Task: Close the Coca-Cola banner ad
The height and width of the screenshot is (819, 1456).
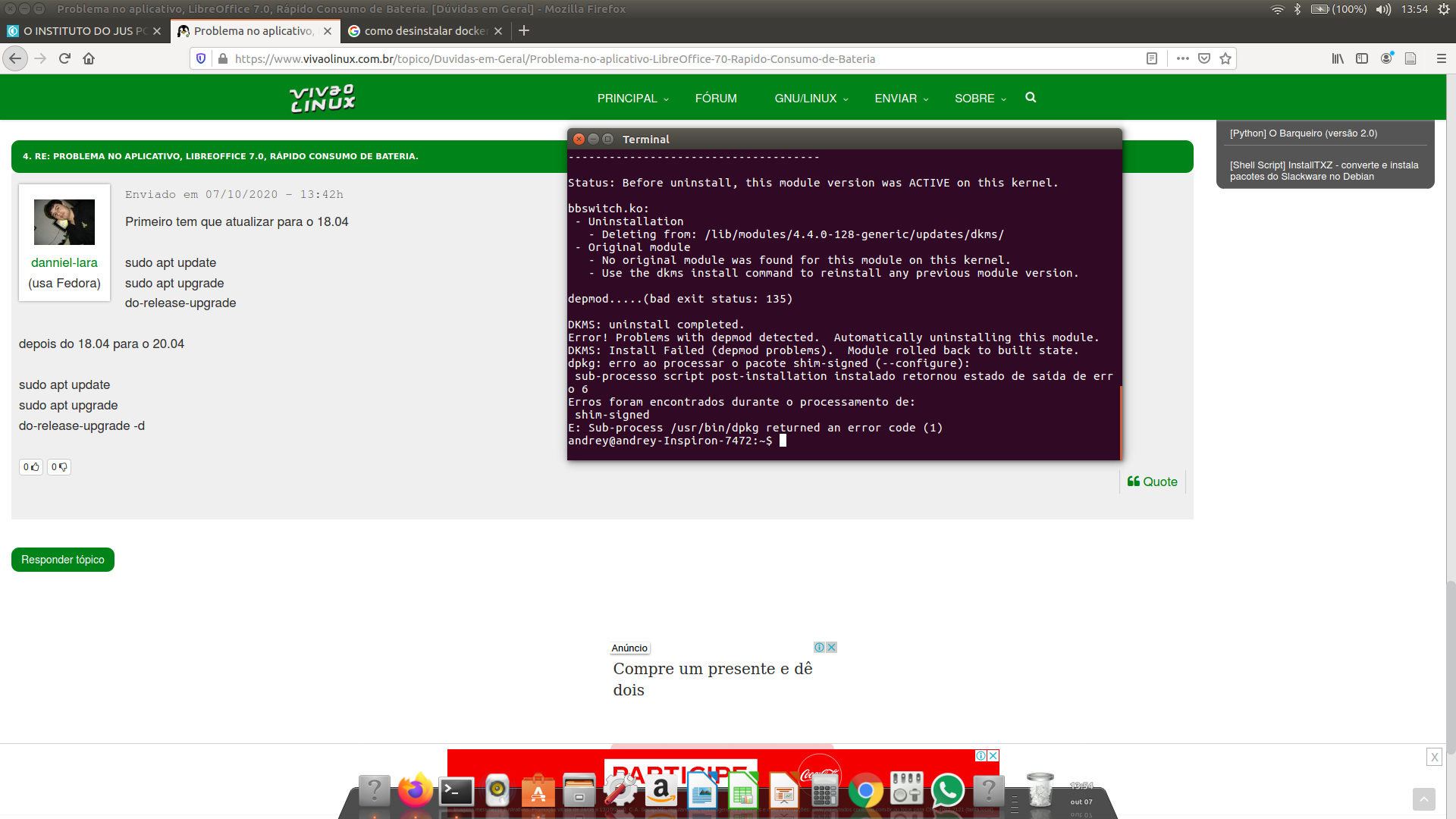Action: point(993,755)
